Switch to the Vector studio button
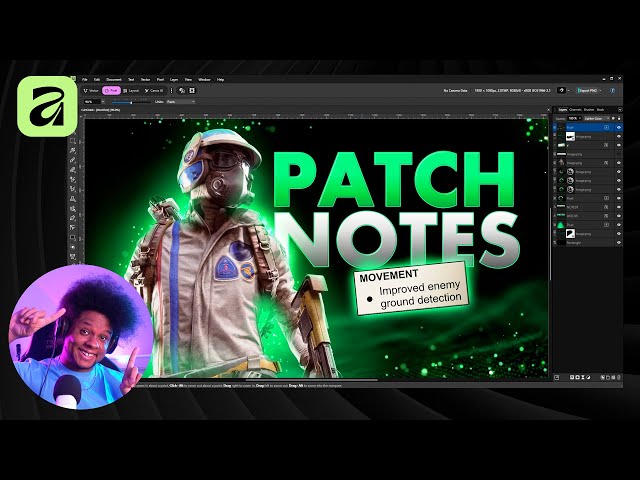This screenshot has width=640, height=480. [x=91, y=91]
